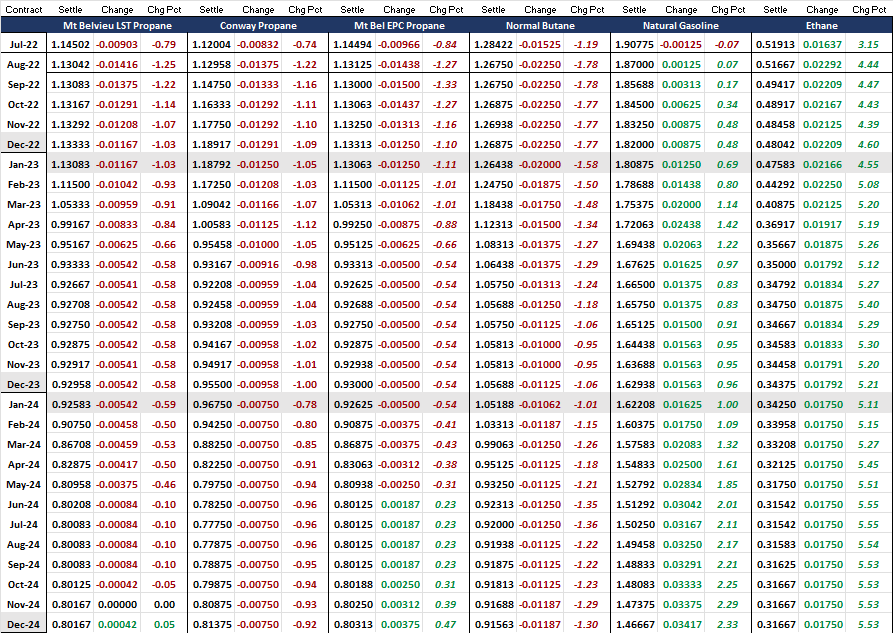Click Jul-23 Conway settle 0.92208
This screenshot has width=893, height=633.
coord(211,284)
